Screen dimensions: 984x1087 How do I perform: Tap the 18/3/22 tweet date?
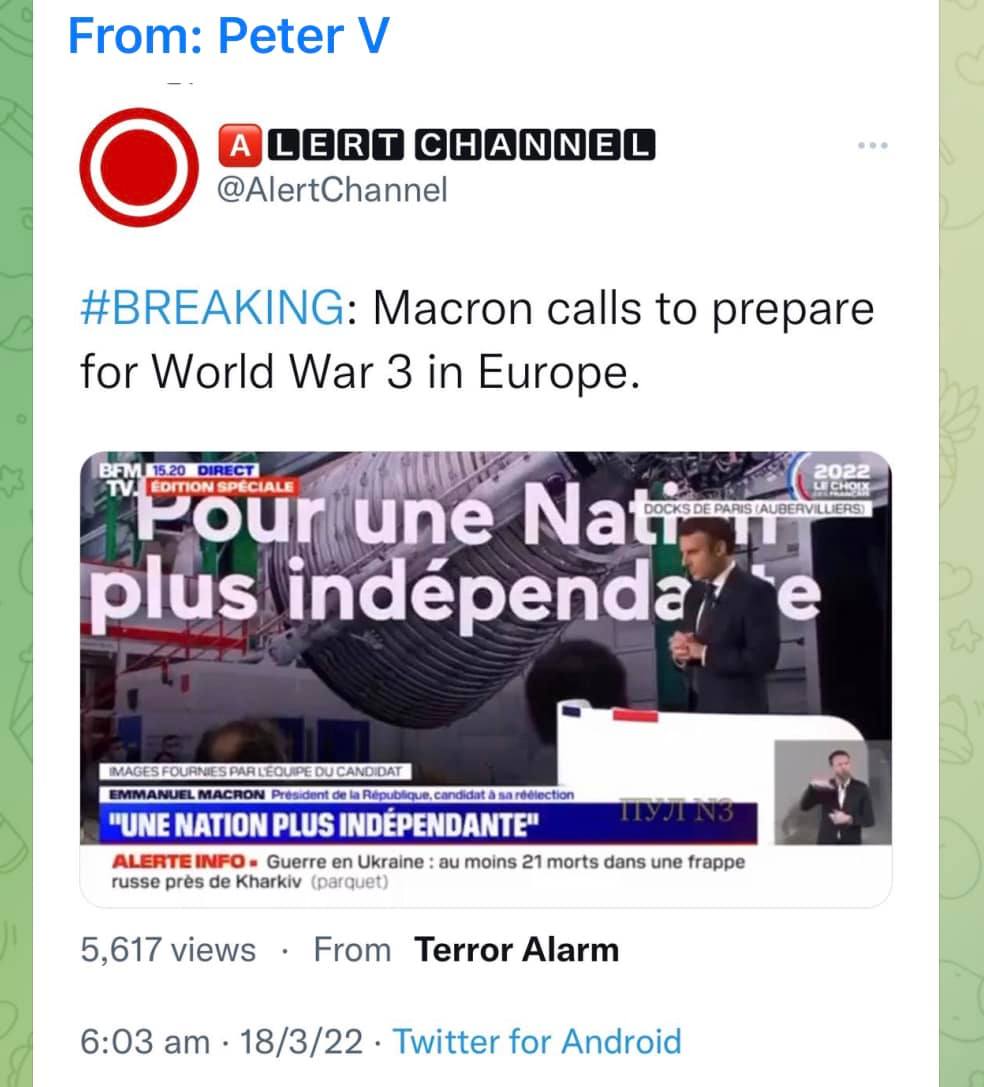click(x=301, y=1041)
